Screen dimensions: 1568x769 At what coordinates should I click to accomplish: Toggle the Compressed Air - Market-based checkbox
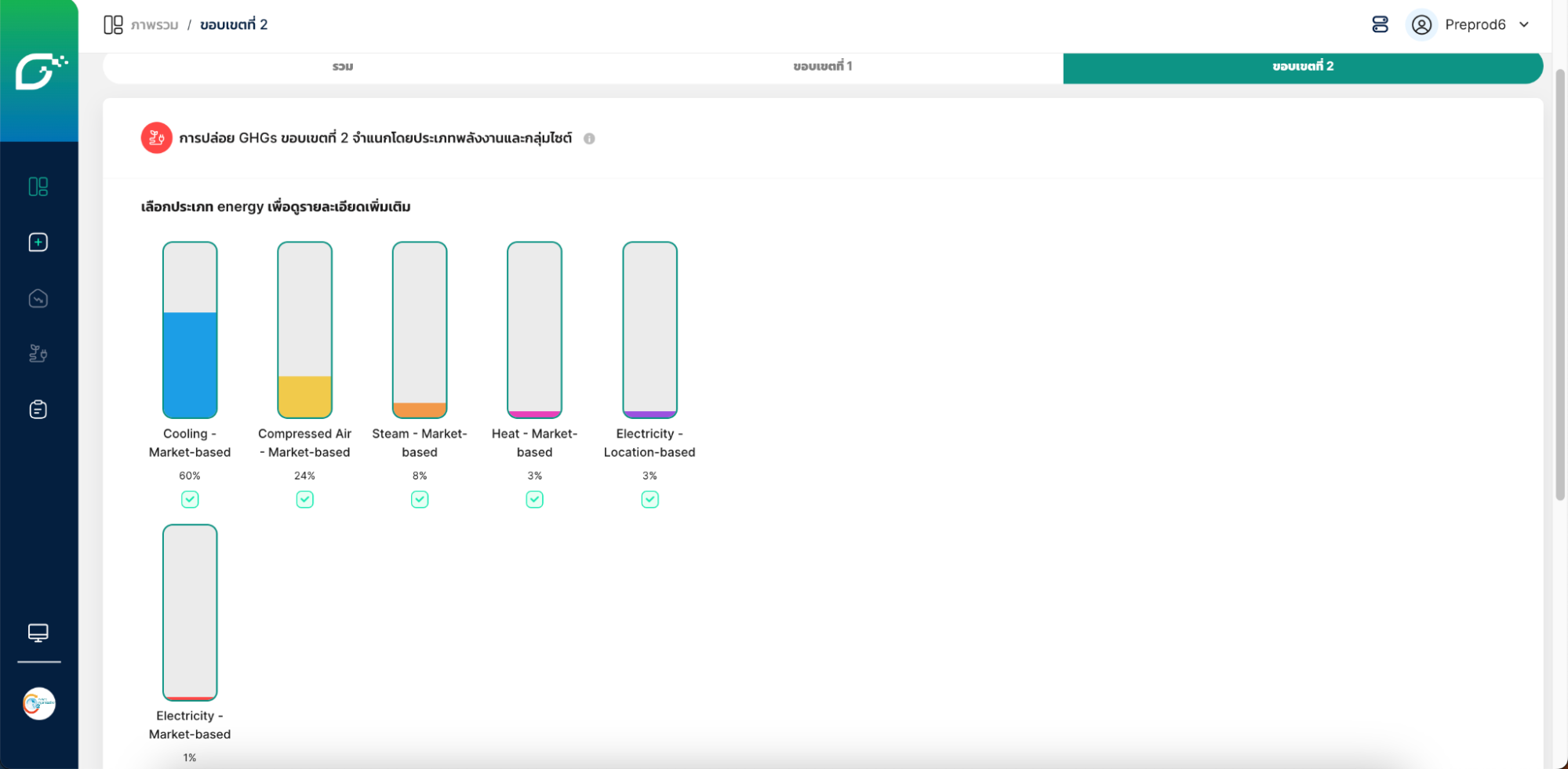click(304, 500)
